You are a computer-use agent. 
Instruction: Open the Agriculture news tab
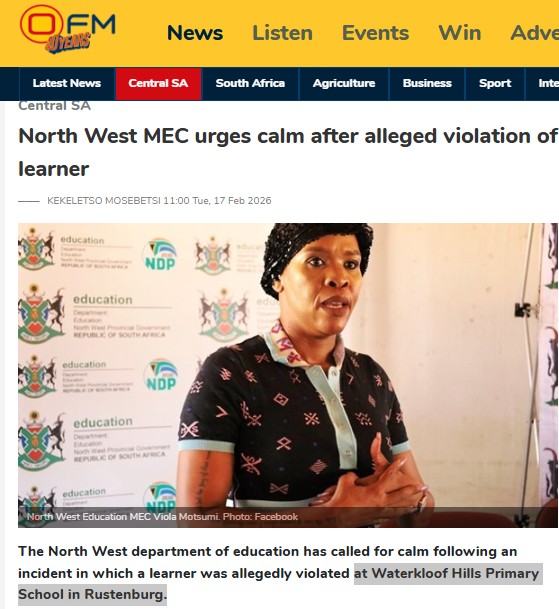point(344,84)
